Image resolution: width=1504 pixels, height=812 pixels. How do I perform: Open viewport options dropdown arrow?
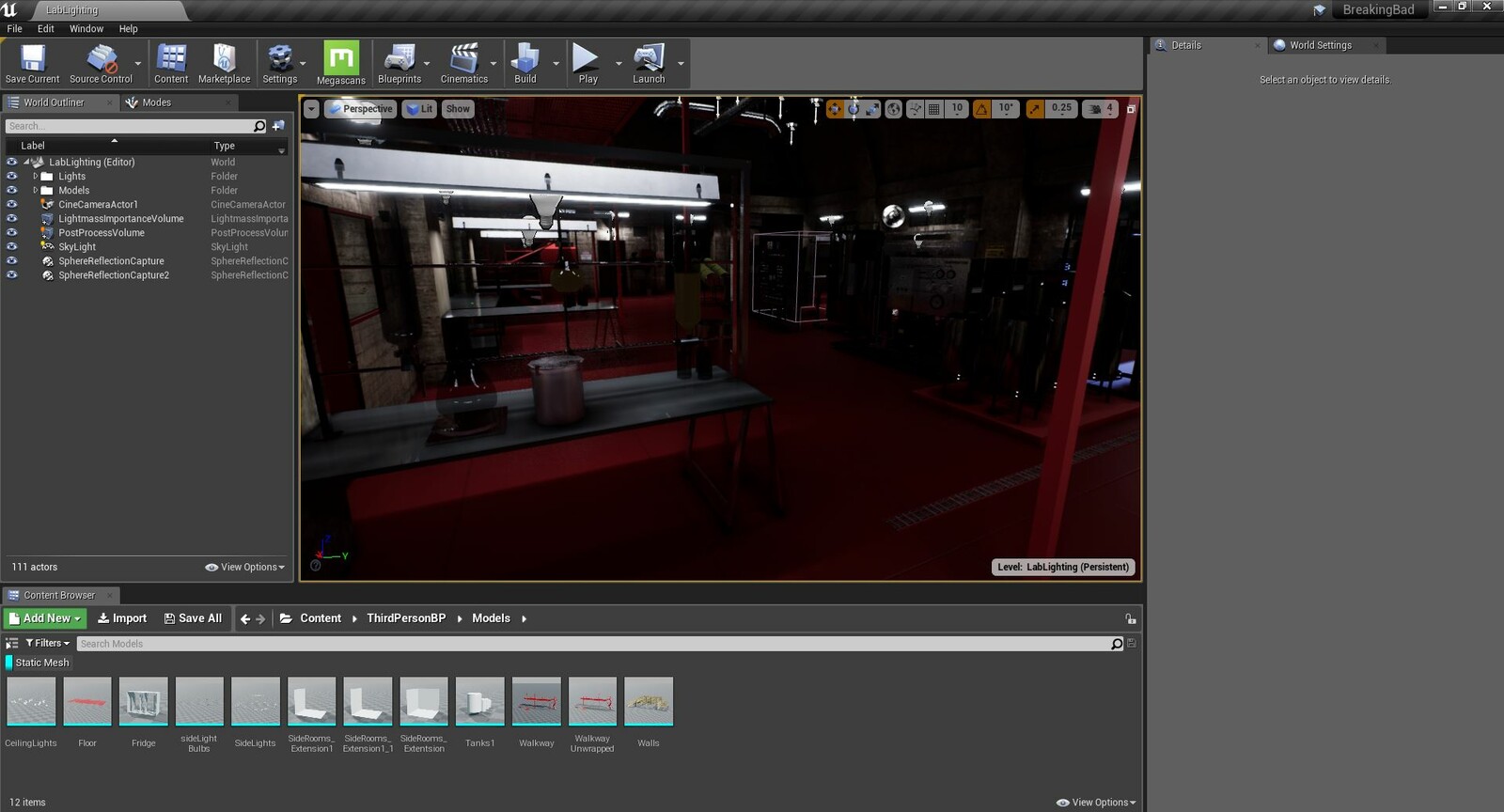311,109
